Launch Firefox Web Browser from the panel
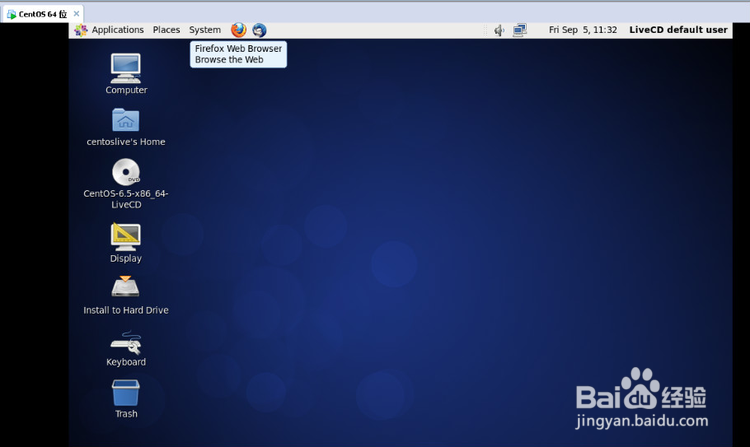The height and width of the screenshot is (447, 750). coord(239,30)
